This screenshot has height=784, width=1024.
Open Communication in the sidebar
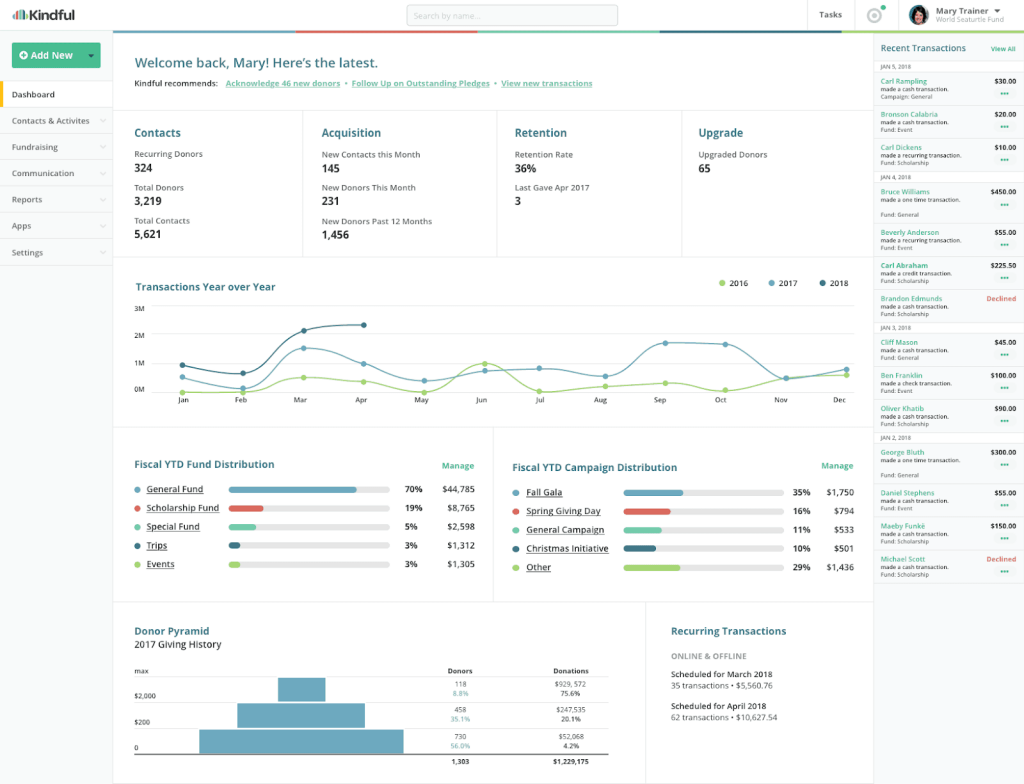(56, 173)
